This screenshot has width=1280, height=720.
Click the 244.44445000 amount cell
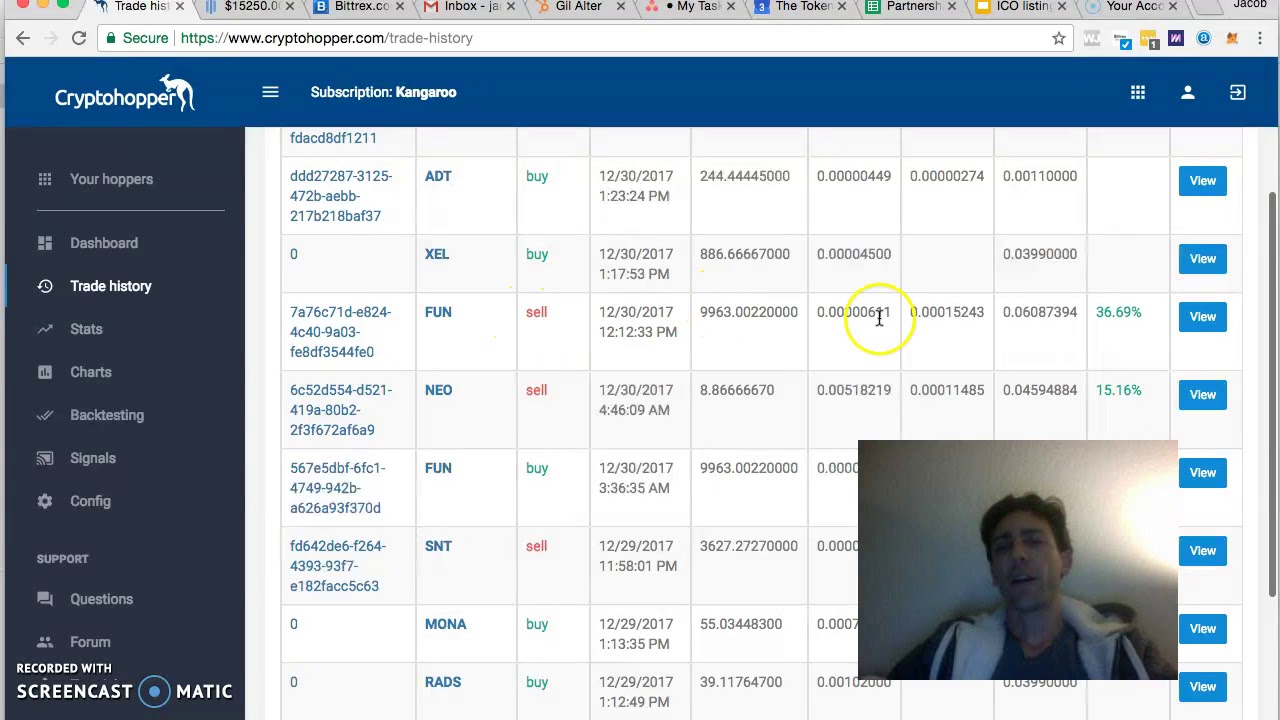[745, 176]
